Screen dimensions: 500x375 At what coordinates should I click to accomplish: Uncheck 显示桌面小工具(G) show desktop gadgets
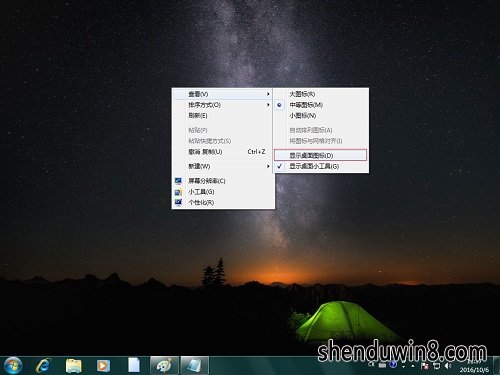[321, 166]
